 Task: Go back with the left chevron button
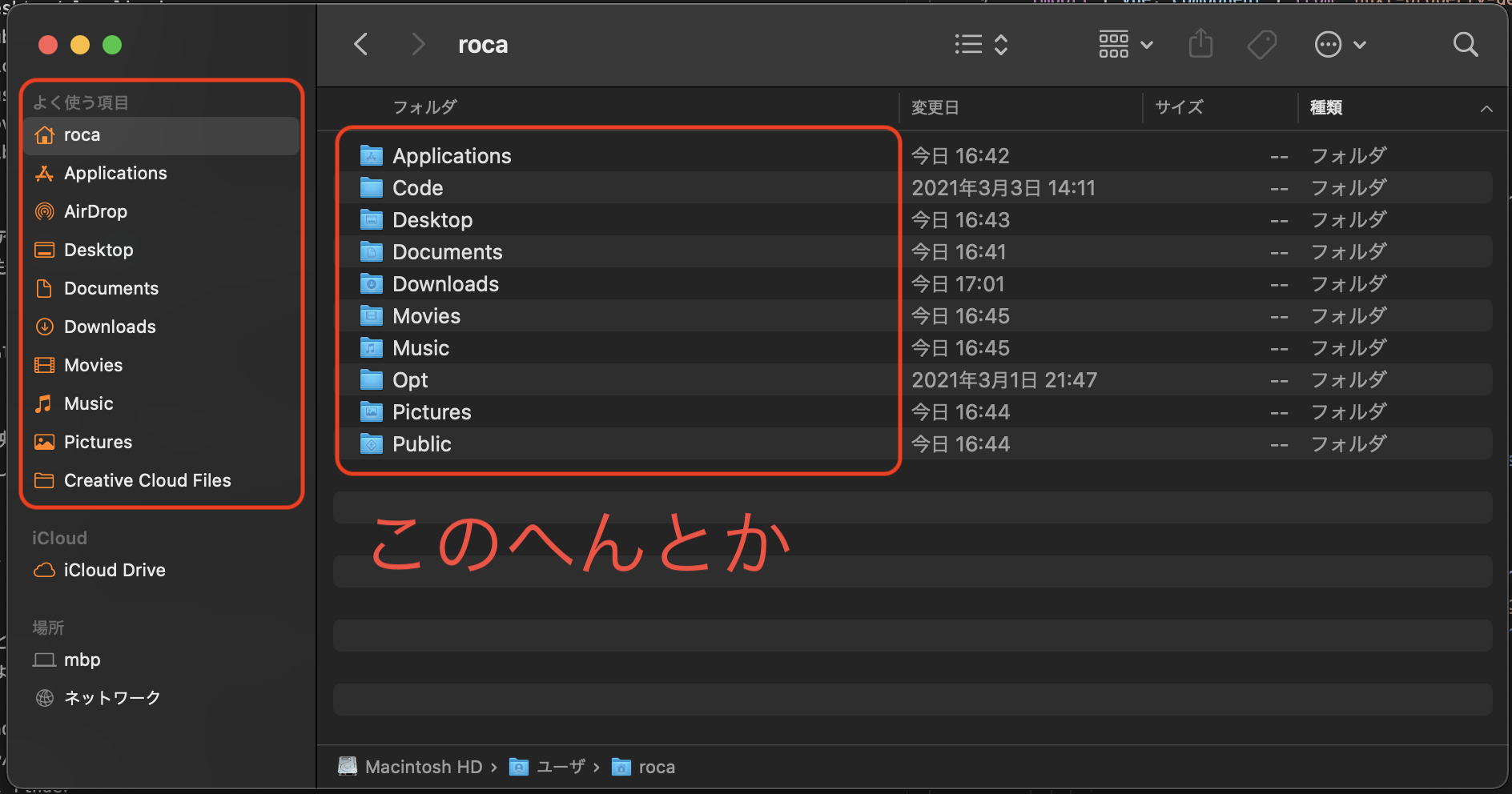(361, 45)
